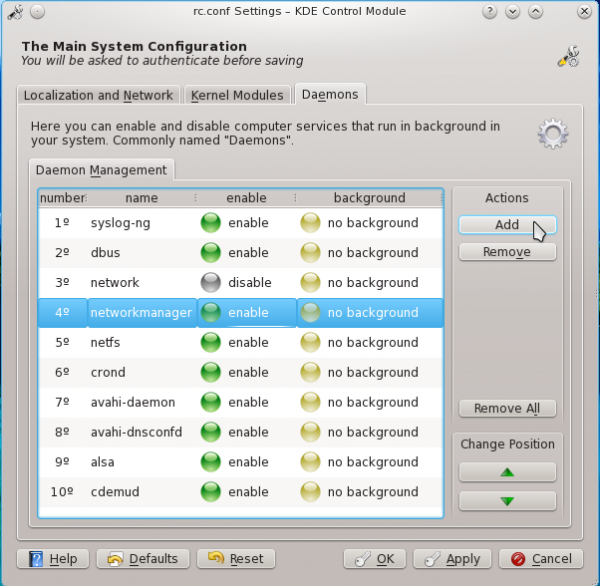Click the avahi-dnsconfd yellow background icon
Screen dimensions: 600x586
[310, 432]
